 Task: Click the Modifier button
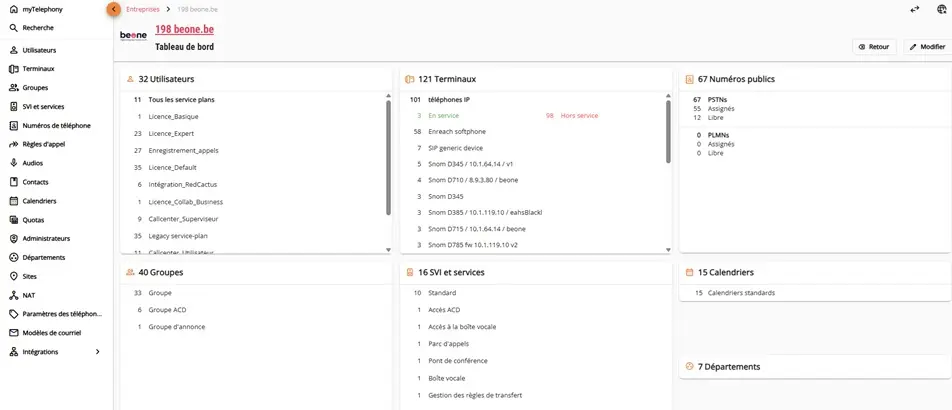[926, 47]
